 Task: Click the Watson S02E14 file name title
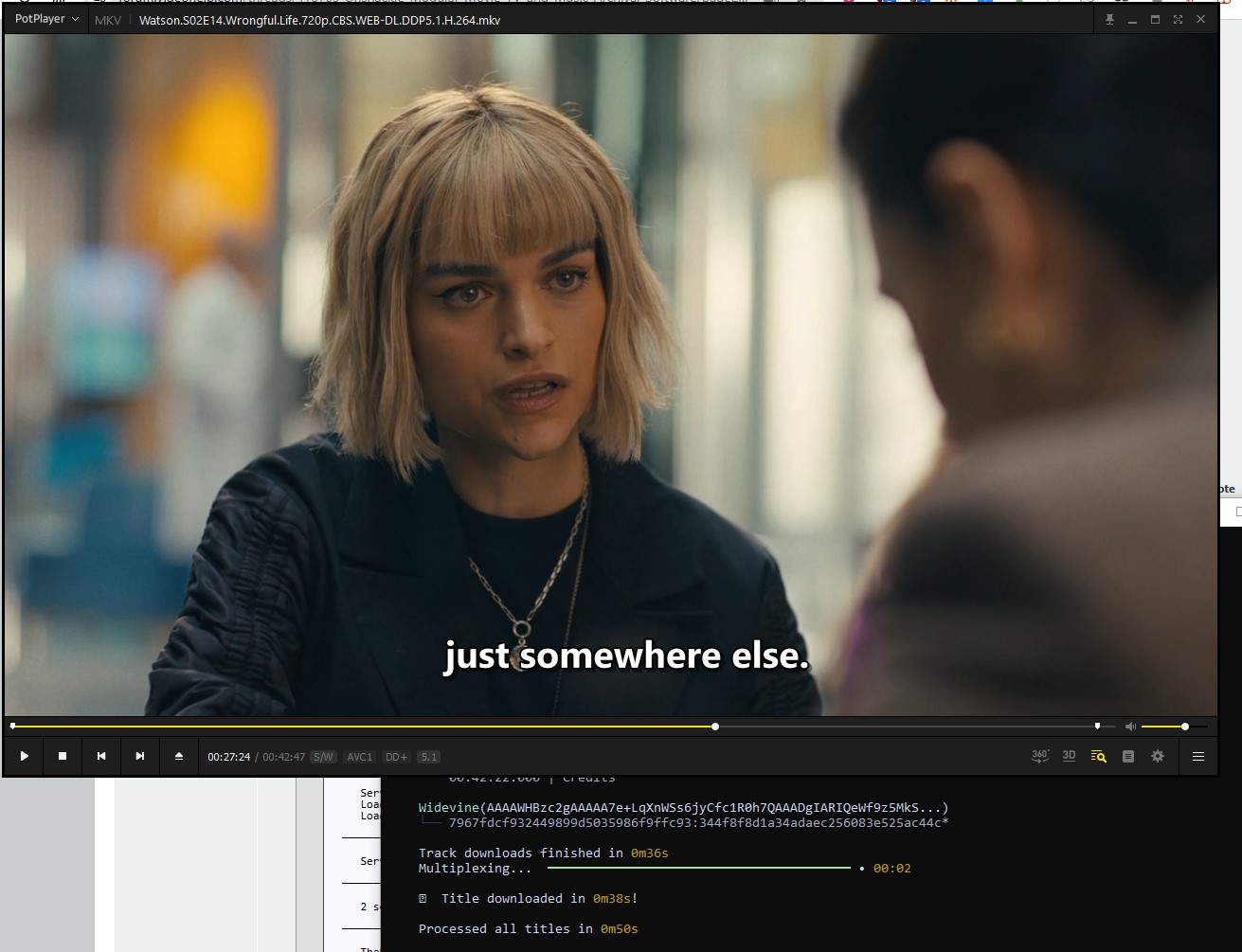click(319, 20)
